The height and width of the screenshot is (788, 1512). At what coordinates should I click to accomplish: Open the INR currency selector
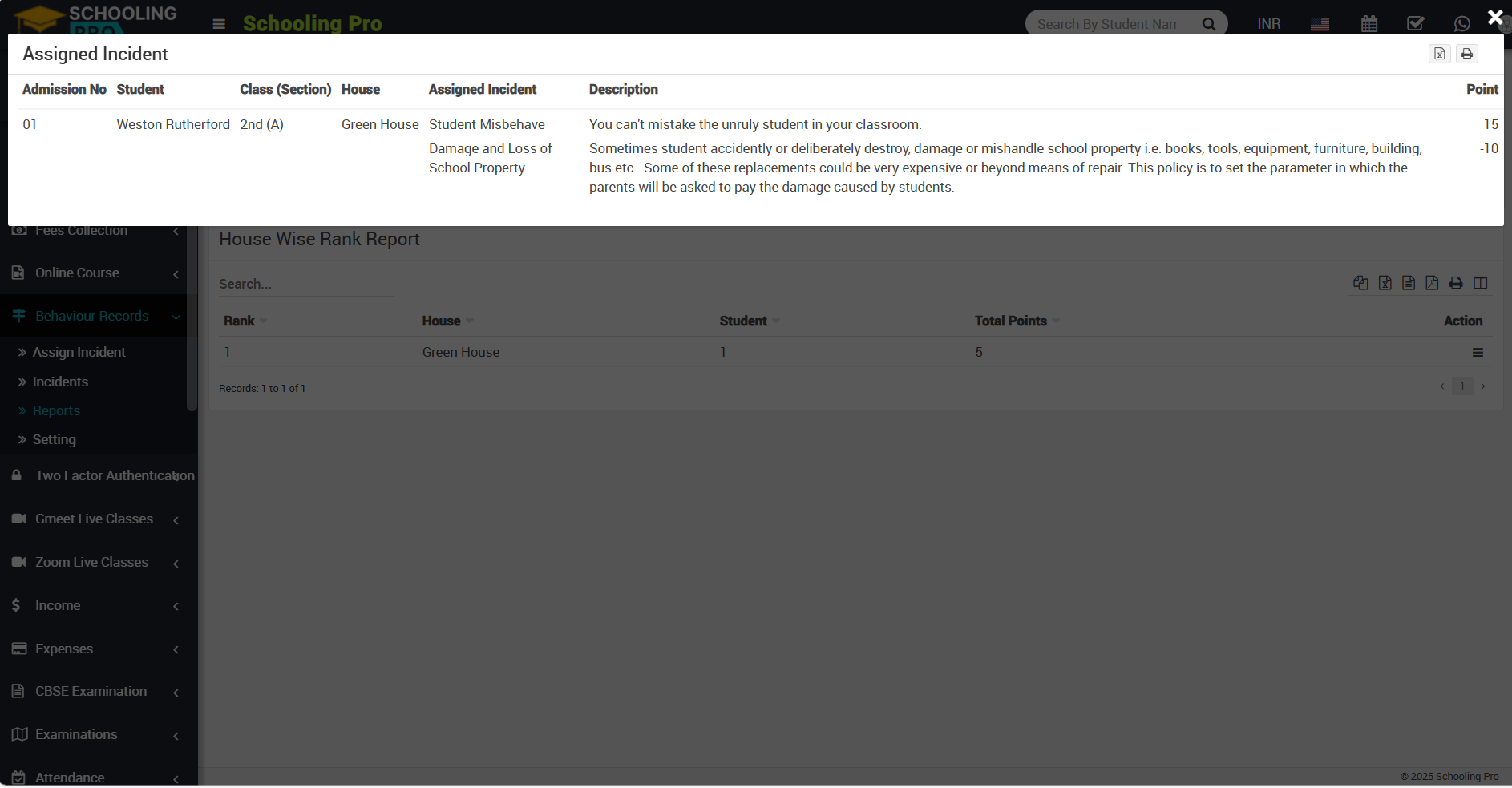1269,24
